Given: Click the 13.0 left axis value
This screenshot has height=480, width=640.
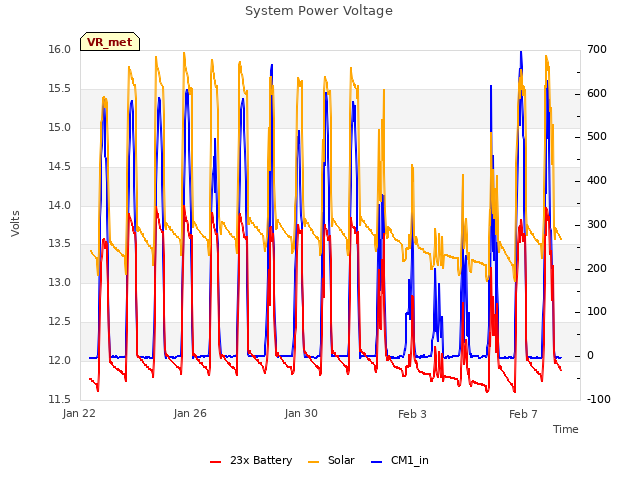Looking at the screenshot, I should coord(60,282).
